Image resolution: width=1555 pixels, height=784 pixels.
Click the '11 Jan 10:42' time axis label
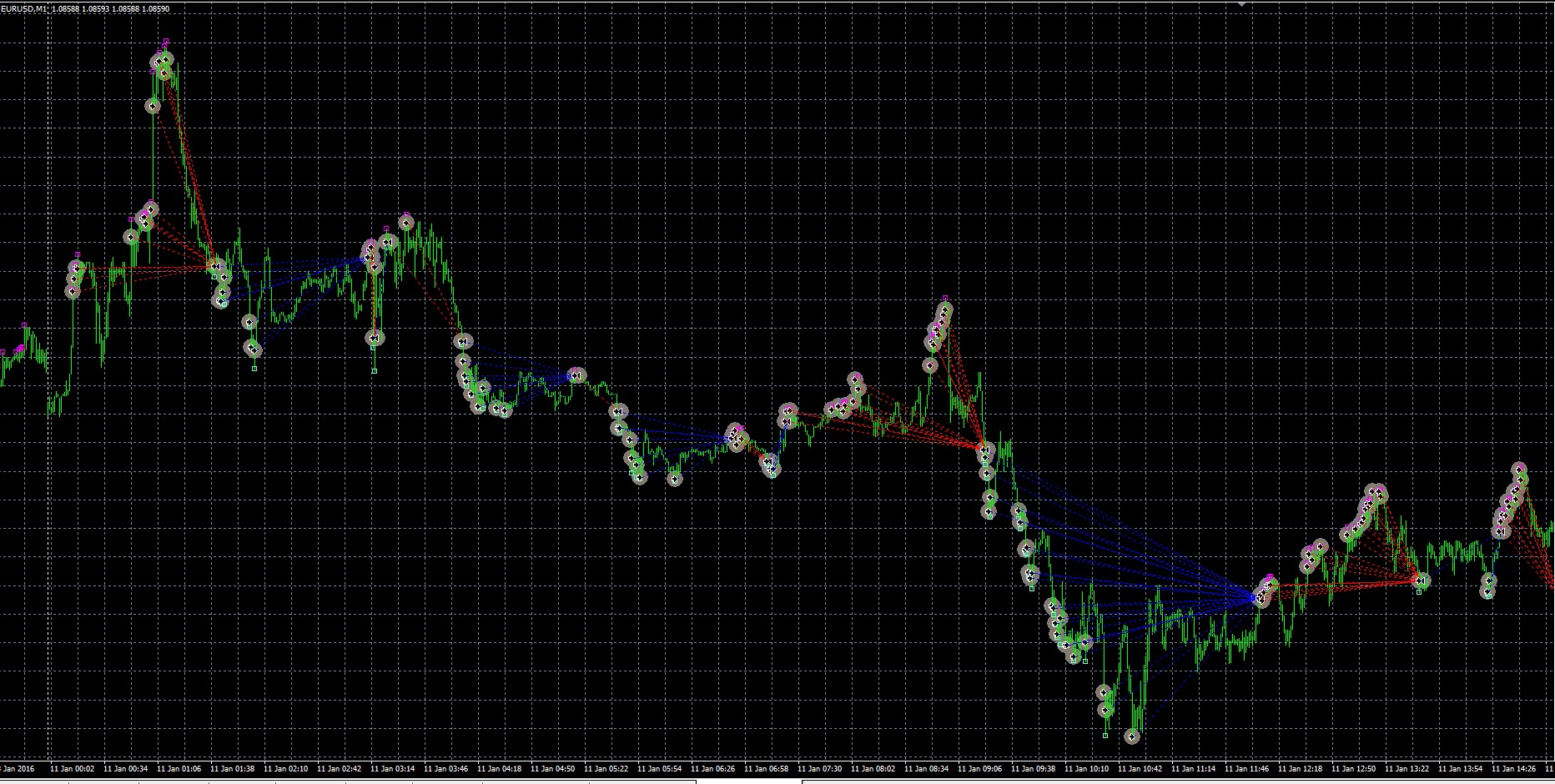click(1140, 769)
